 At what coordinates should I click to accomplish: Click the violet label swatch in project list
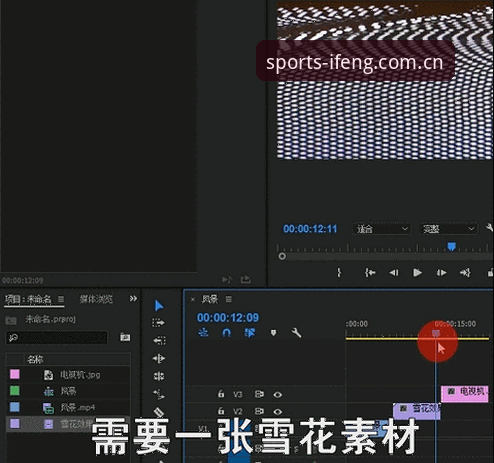(x=15, y=424)
